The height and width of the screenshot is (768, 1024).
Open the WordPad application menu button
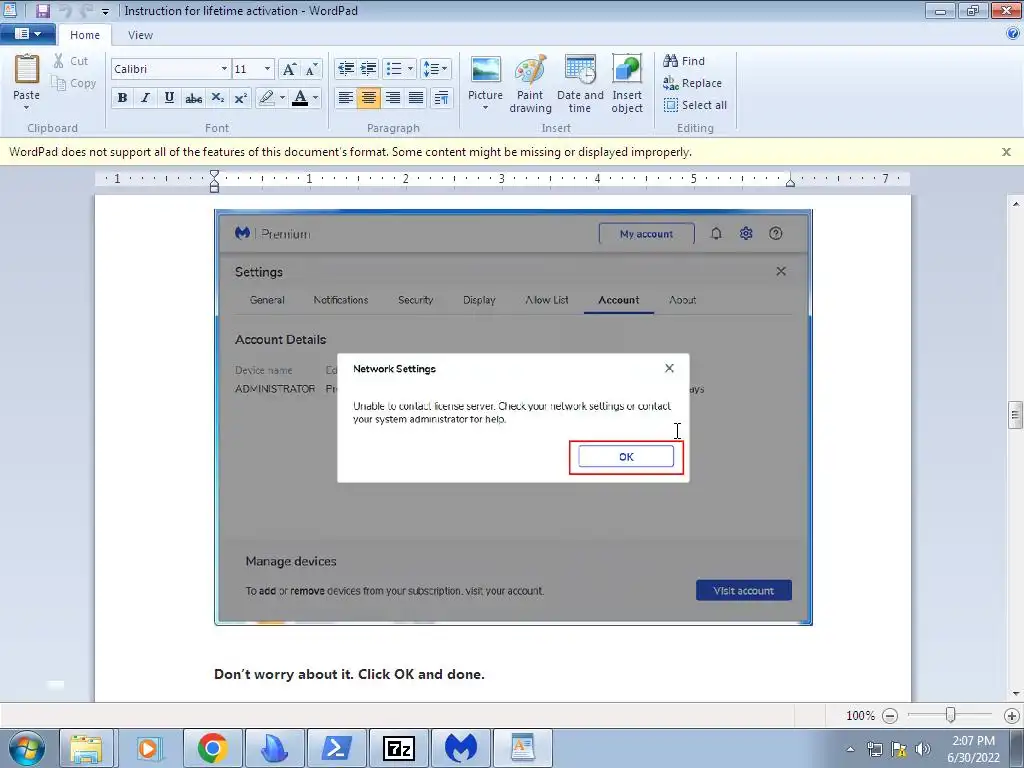(27, 34)
